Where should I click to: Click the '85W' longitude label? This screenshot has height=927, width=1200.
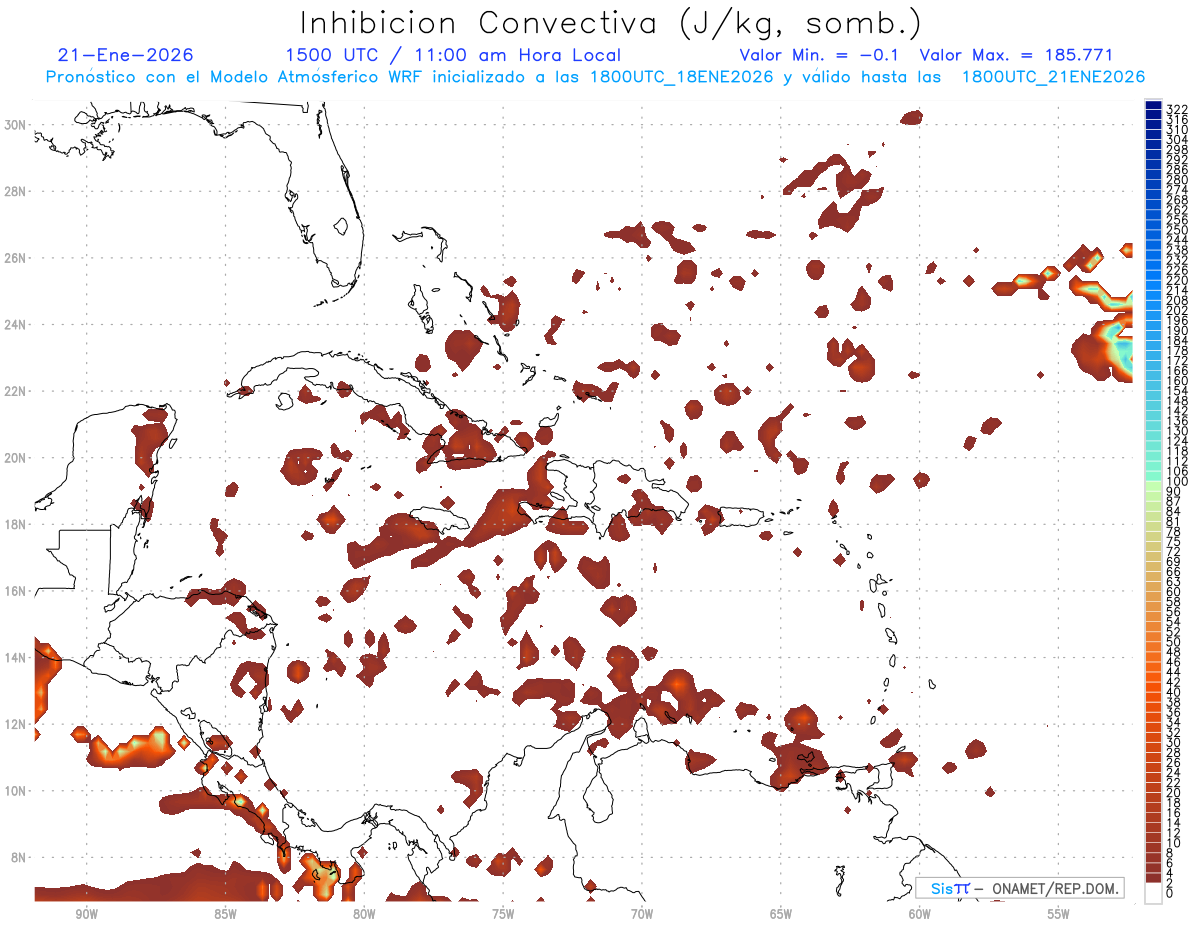[x=225, y=914]
